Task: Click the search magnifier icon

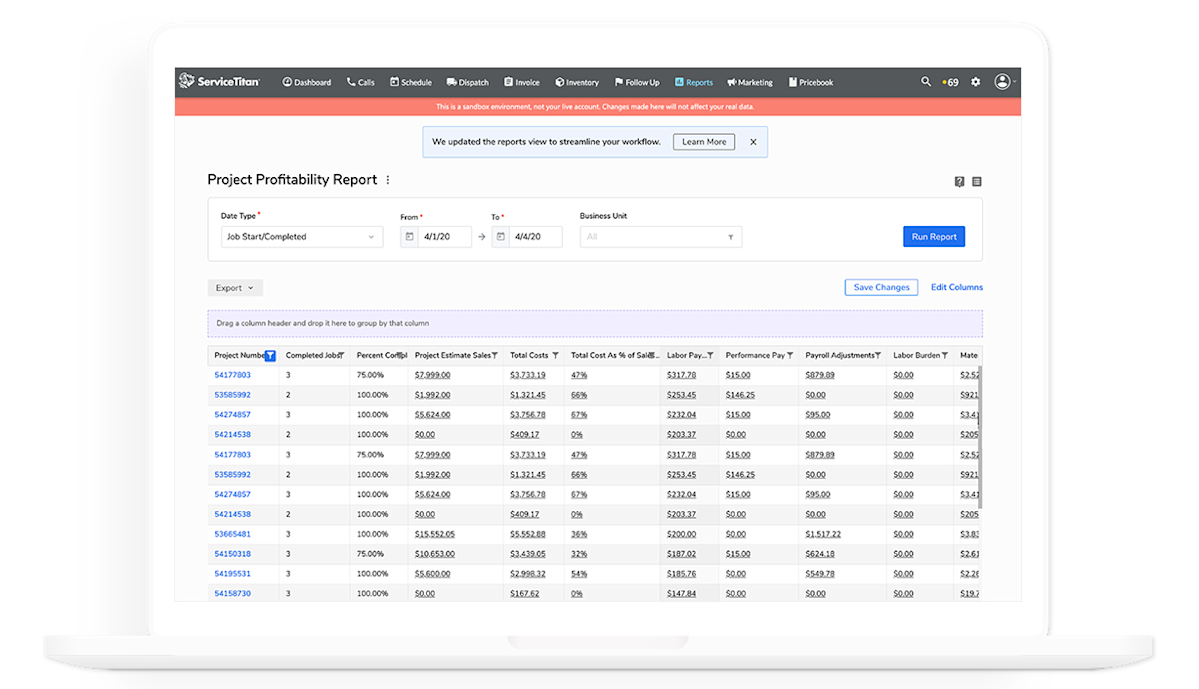Action: [925, 81]
